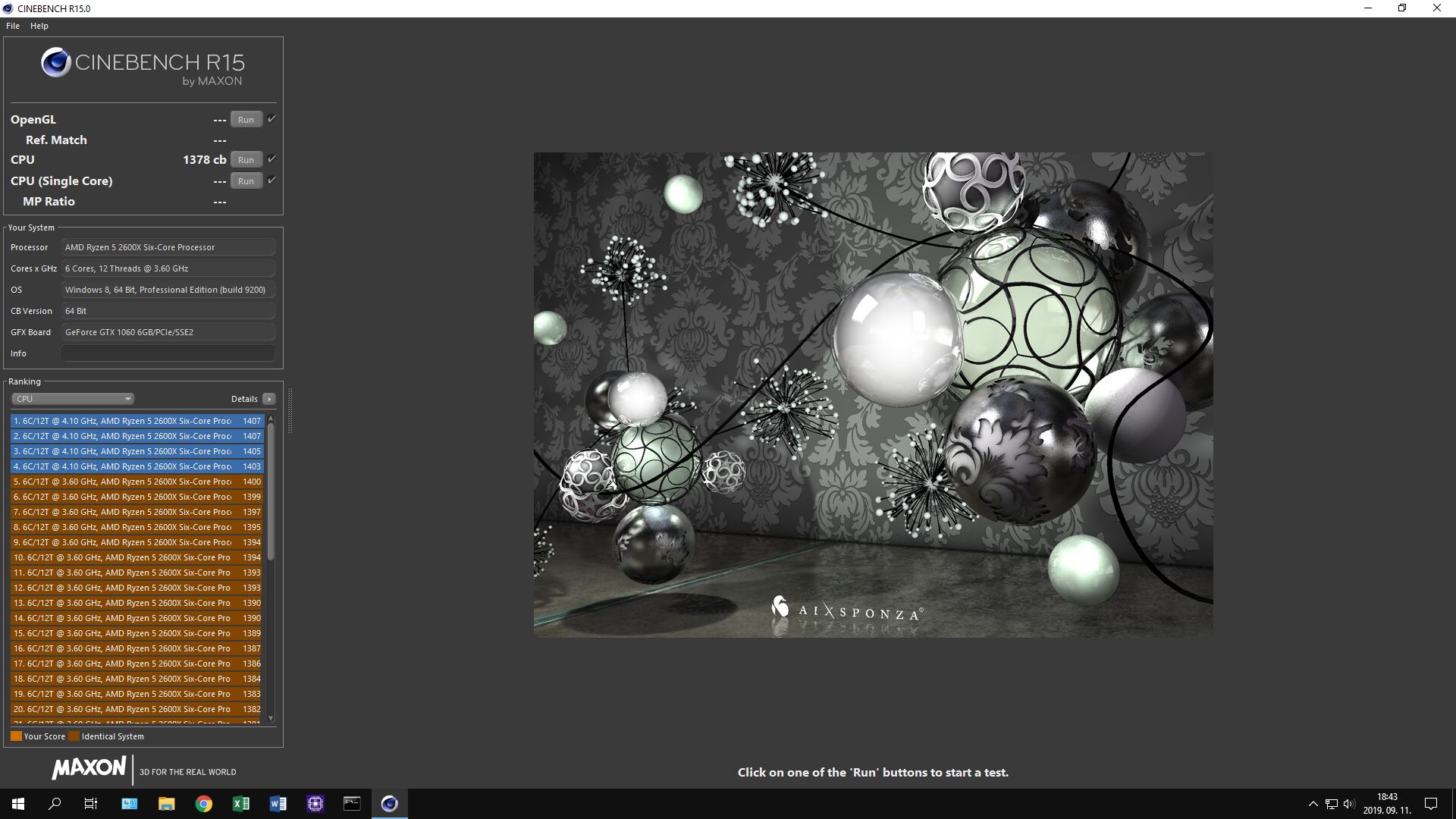Click the command prompt taskbar icon

pos(352,804)
